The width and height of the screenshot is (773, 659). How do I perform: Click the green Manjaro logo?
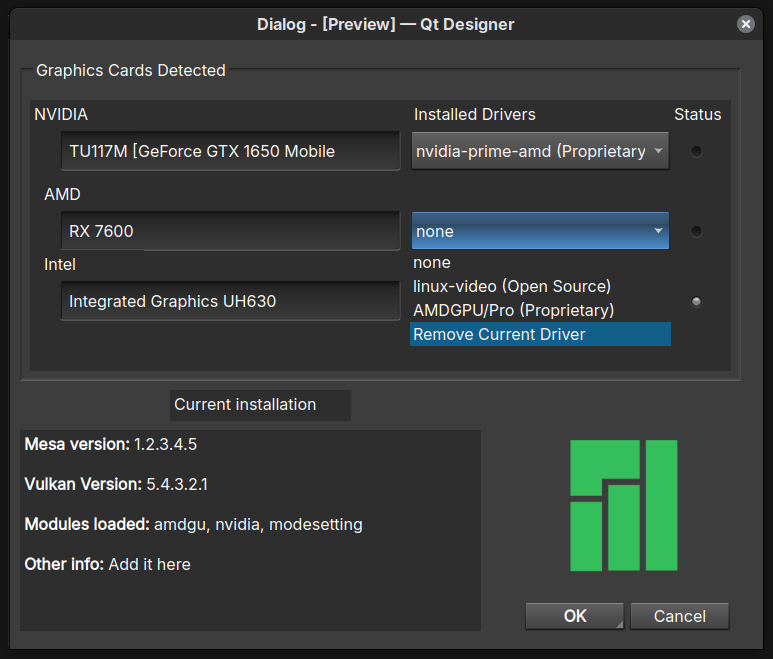pos(623,504)
